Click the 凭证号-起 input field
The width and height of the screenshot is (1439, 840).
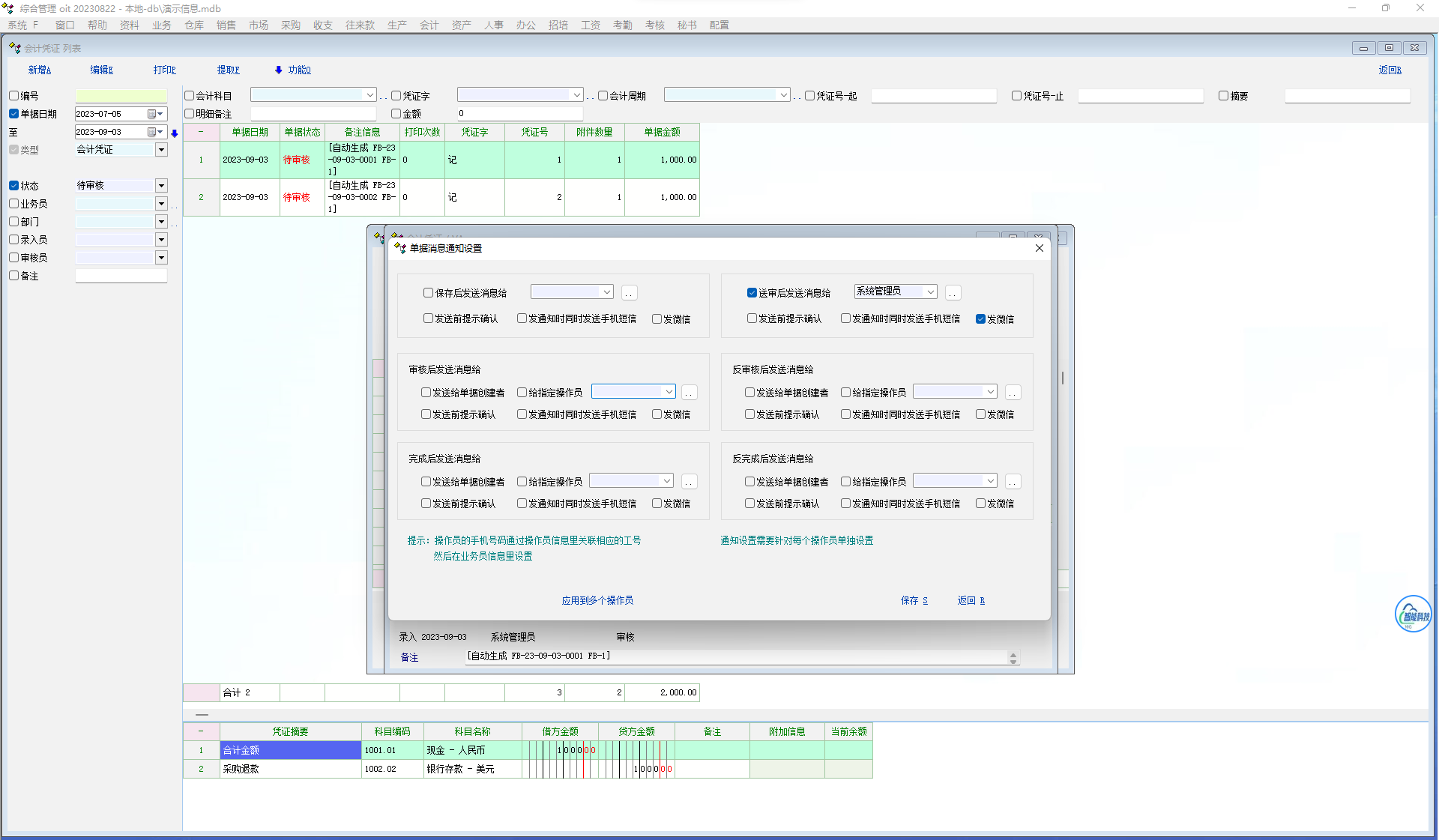(933, 96)
